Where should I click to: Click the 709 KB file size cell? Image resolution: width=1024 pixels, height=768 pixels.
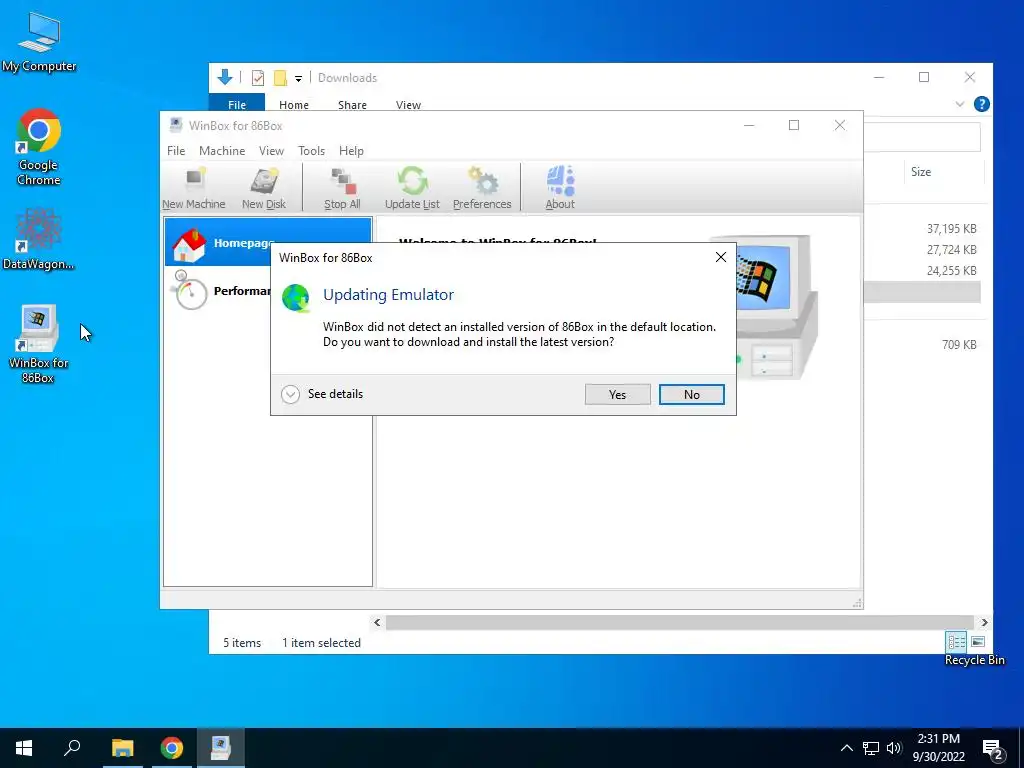[959, 344]
